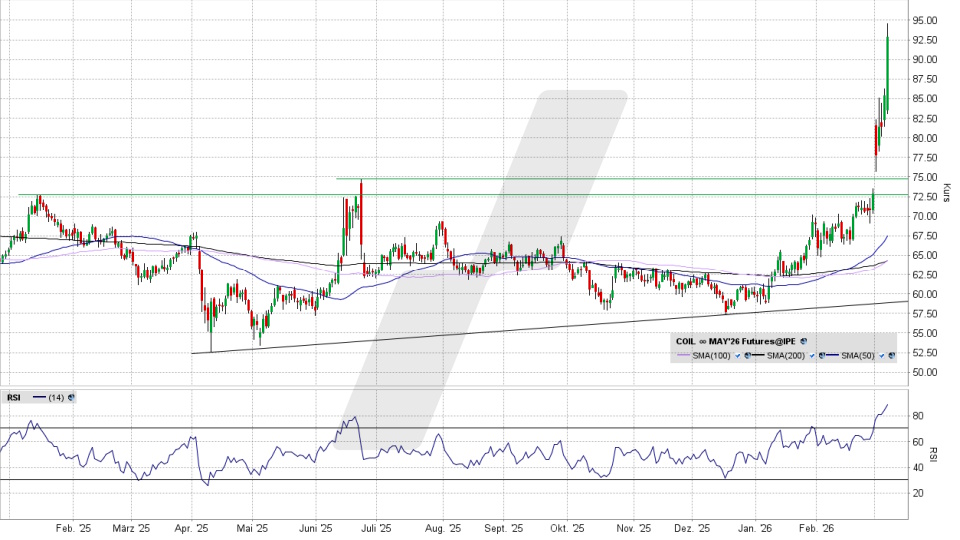Screen dimensions: 960x540
Task: Click the RSI axis value 80
Action: [x=918, y=416]
